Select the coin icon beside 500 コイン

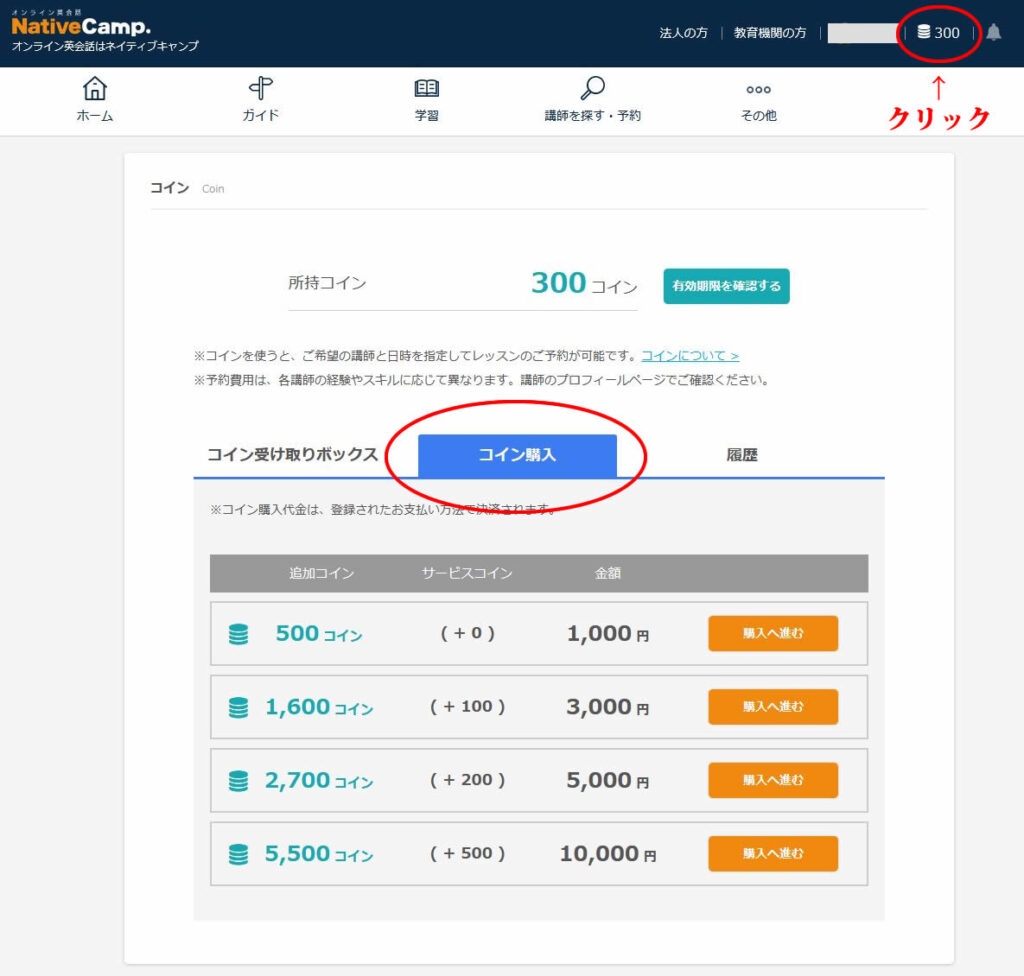coord(240,632)
